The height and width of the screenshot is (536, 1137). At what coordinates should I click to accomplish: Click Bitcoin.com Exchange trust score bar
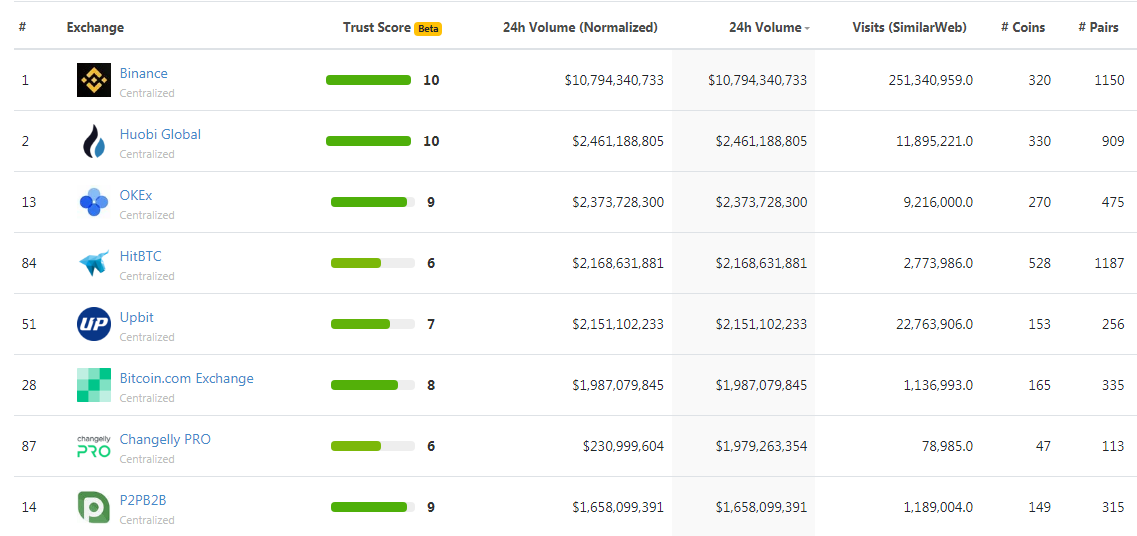(373, 384)
